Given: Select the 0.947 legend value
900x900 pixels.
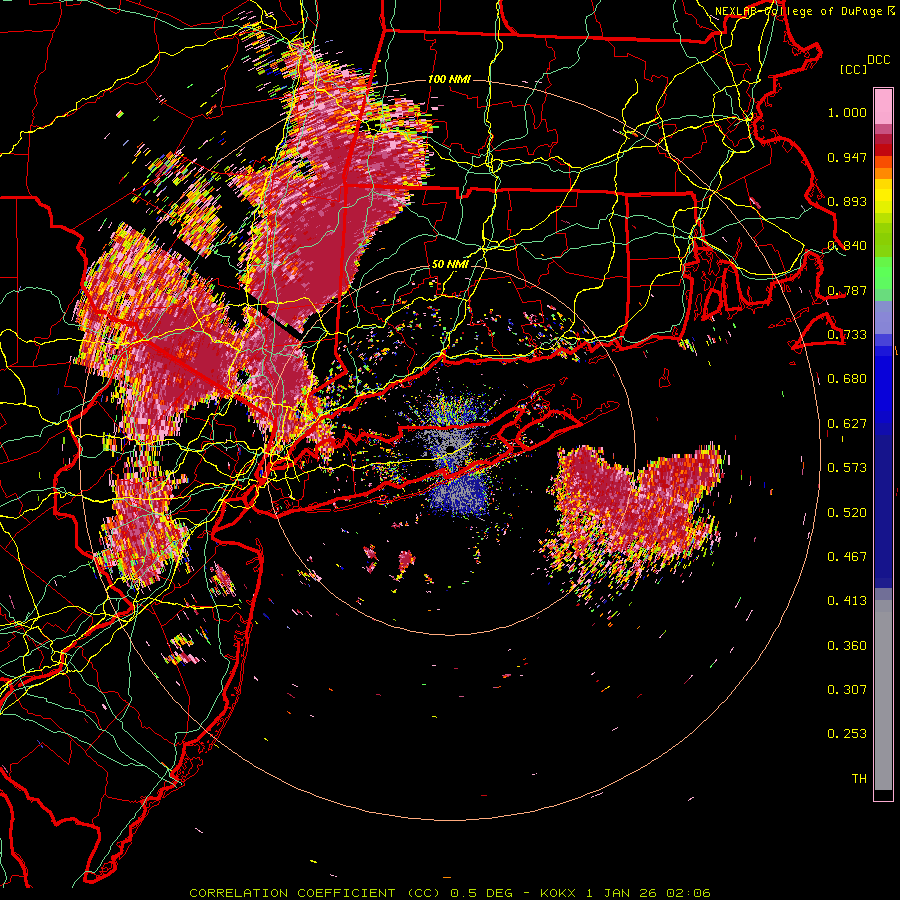Looking at the screenshot, I should click(847, 157).
